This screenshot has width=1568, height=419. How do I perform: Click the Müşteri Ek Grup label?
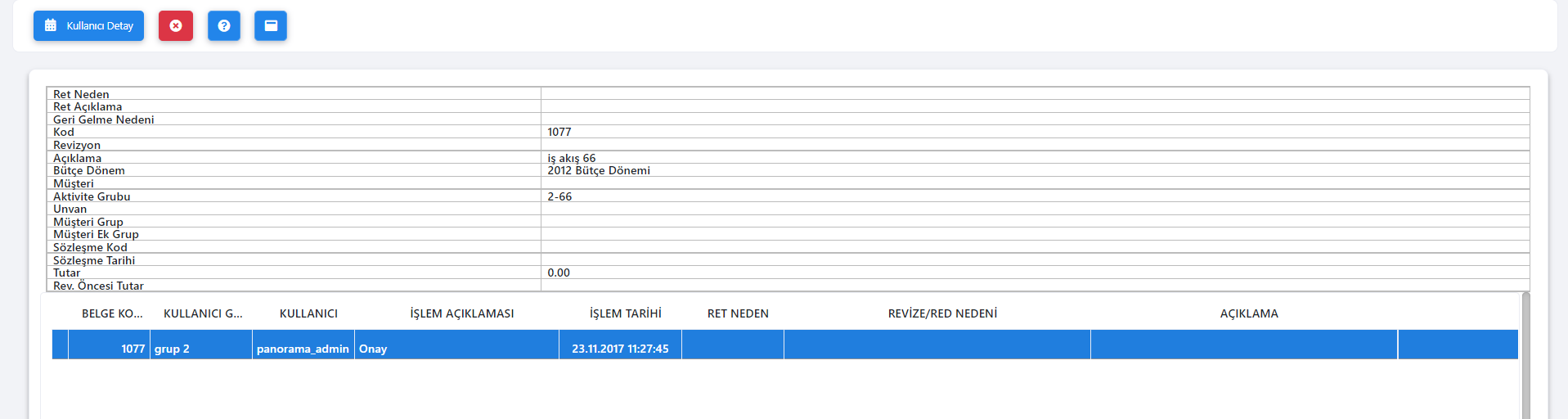[x=96, y=234]
